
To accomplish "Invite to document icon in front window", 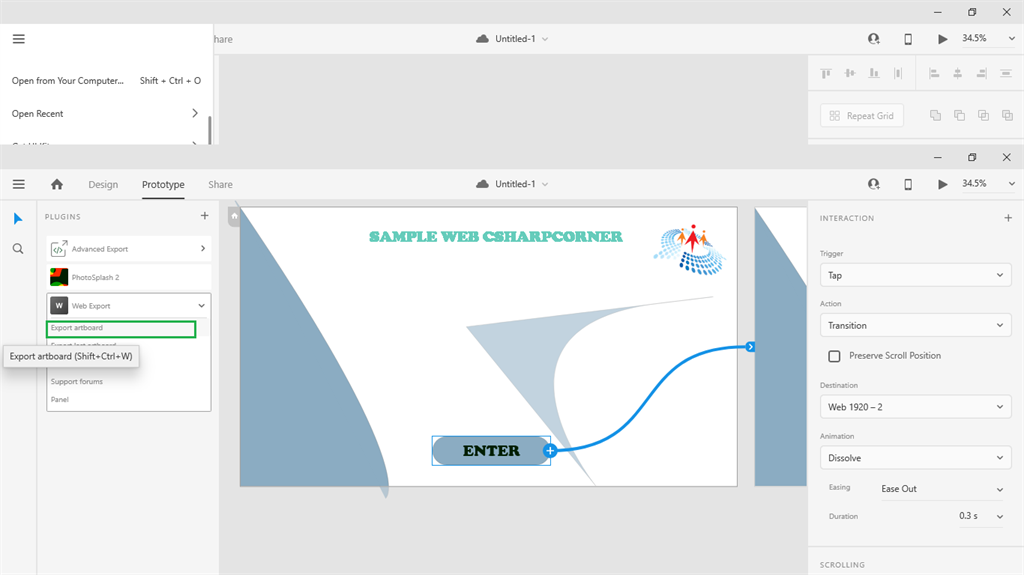I will pos(873,184).
